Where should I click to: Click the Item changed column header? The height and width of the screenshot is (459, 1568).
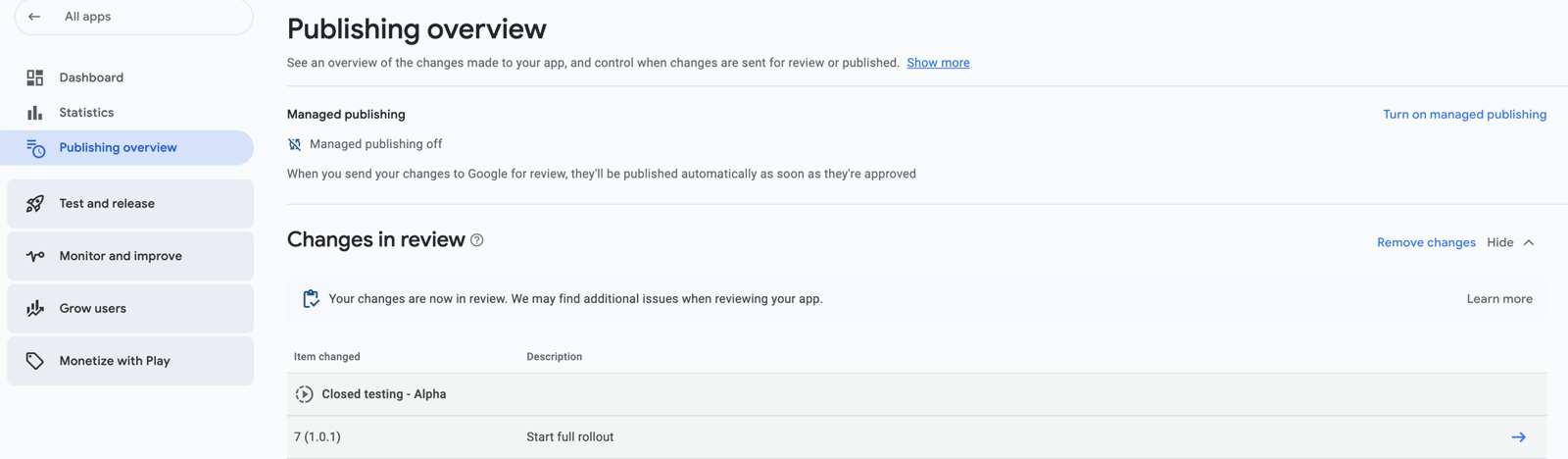(x=326, y=357)
